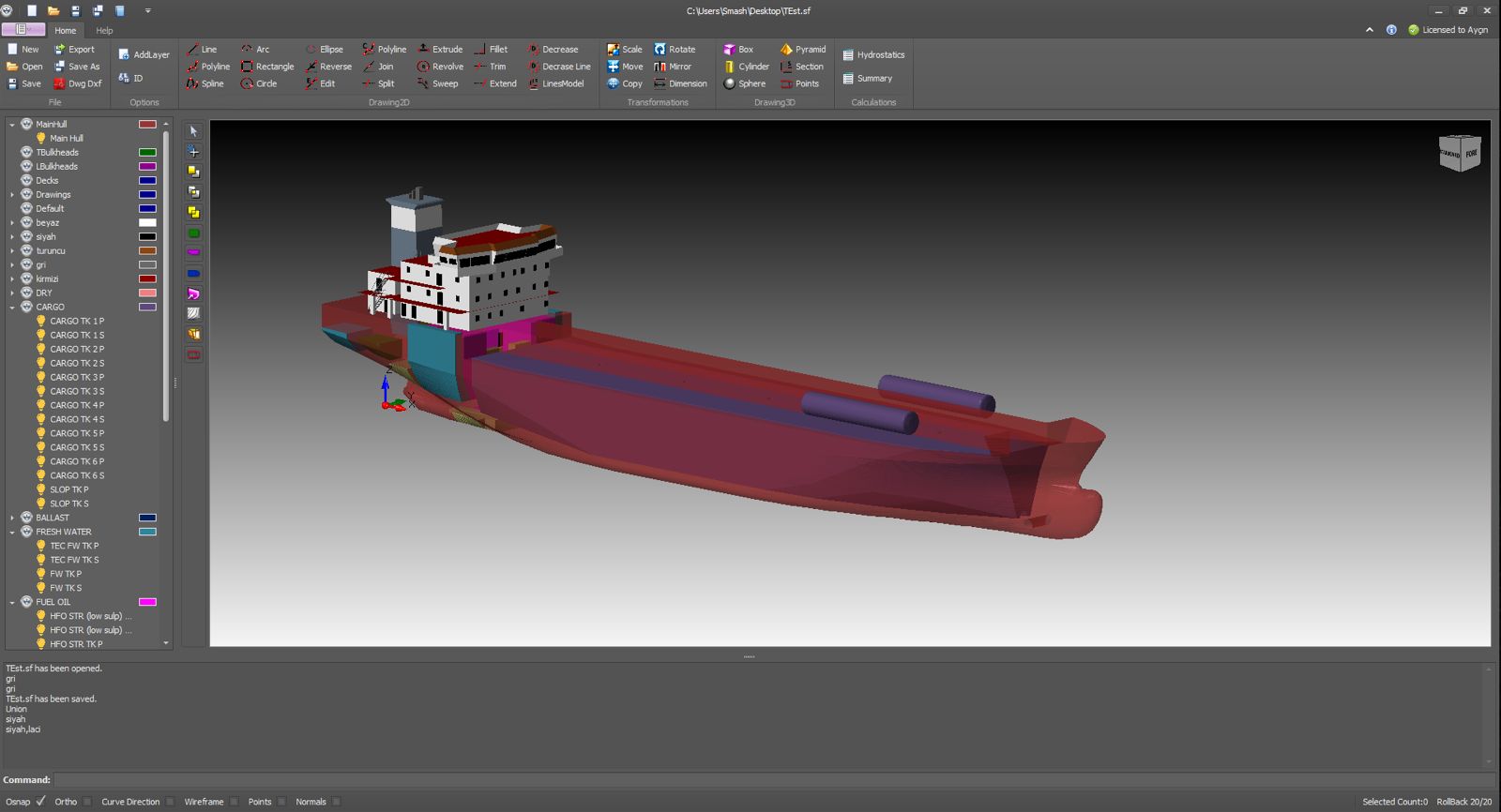The height and width of the screenshot is (812, 1501).
Task: Collapse the CARGO layer group
Action: click(x=12, y=308)
